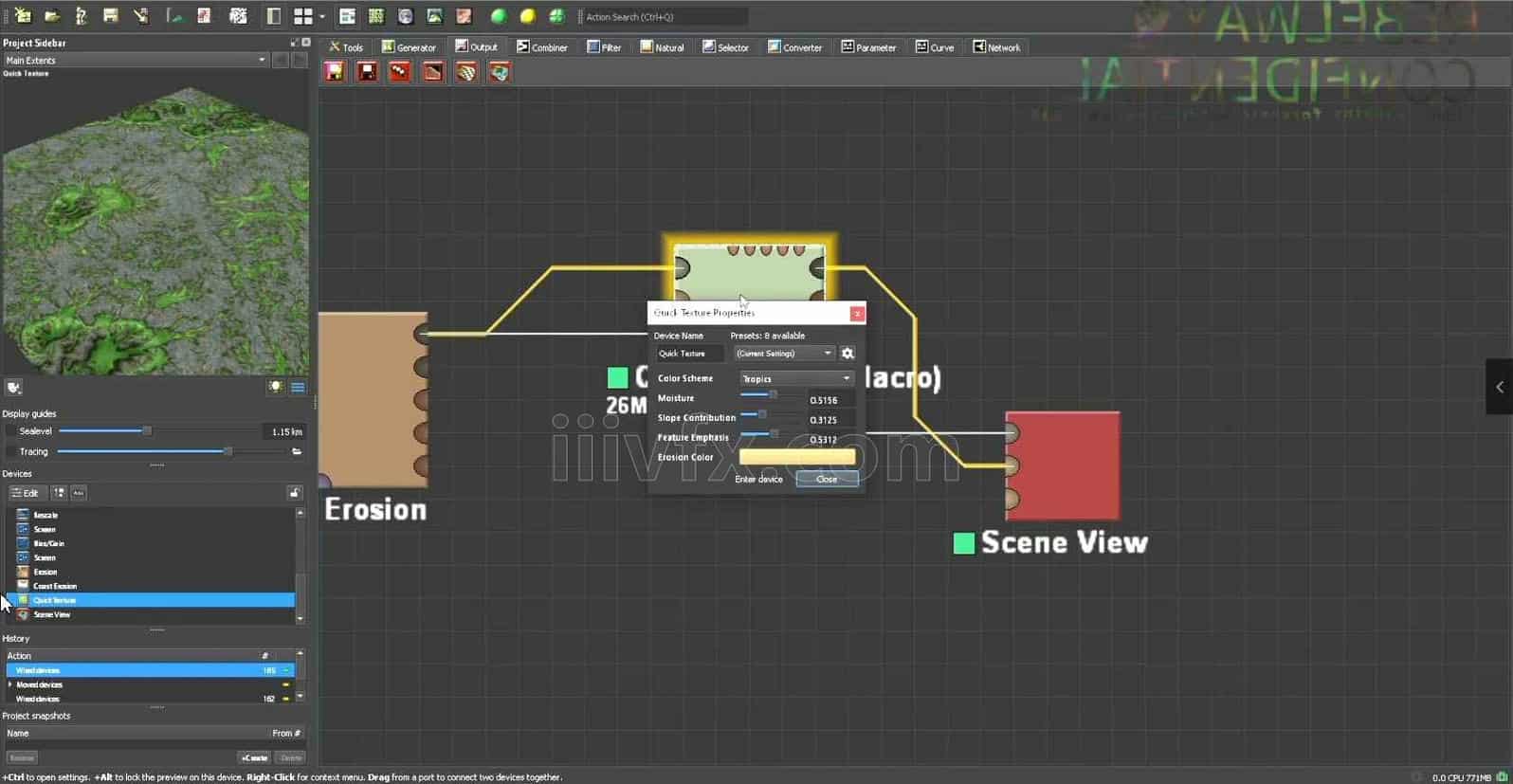Switch to the Network device tab
The width and height of the screenshot is (1513, 784).
996,46
